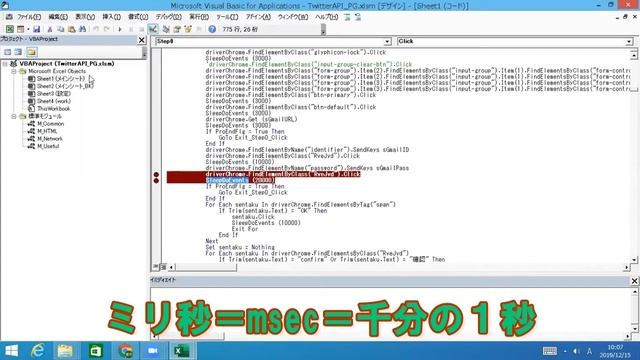Open the Properties Window toolbar icon
Viewport: 640px width, 360px height.
pyautogui.click(x=177, y=29)
